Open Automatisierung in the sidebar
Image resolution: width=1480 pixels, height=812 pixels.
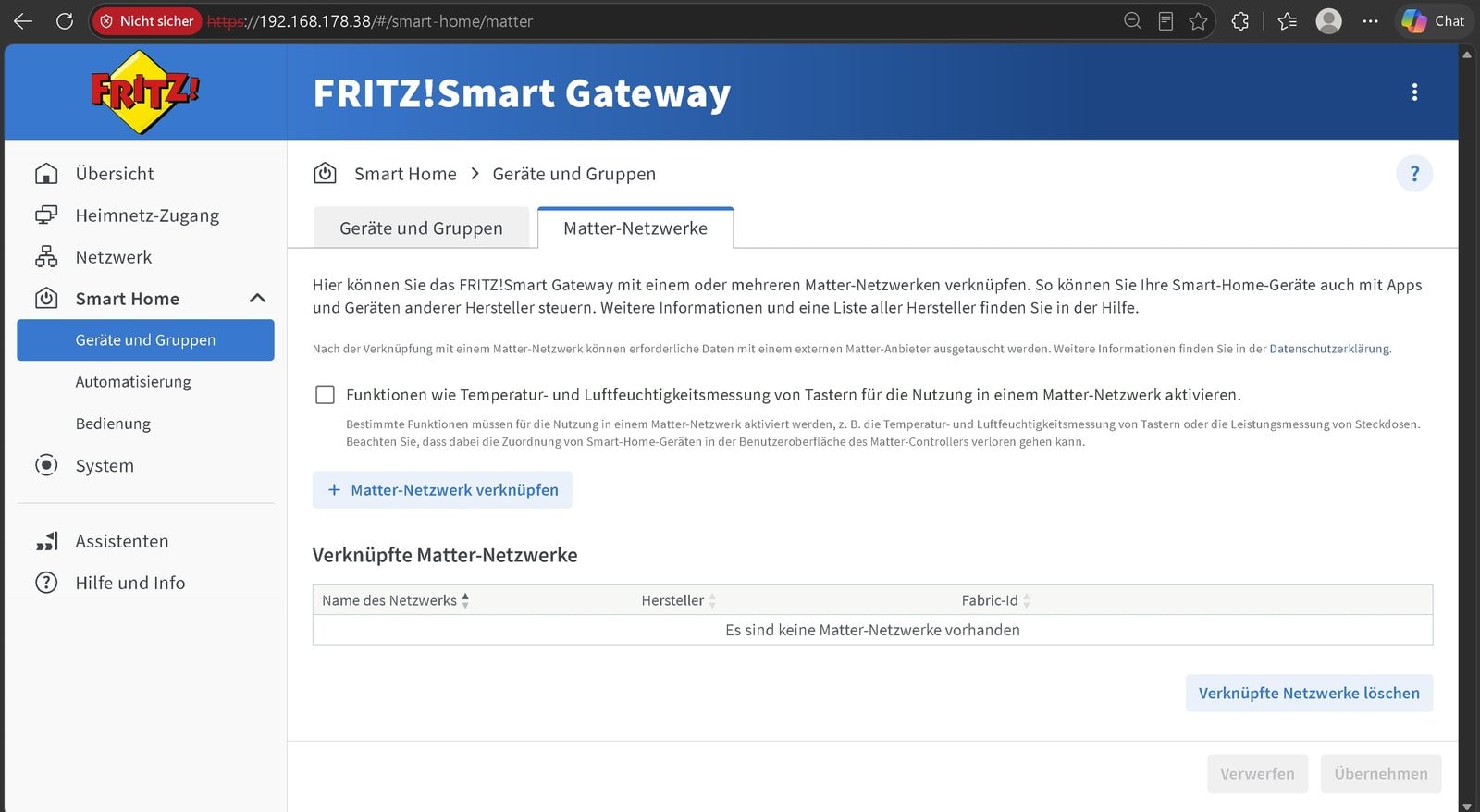click(133, 382)
